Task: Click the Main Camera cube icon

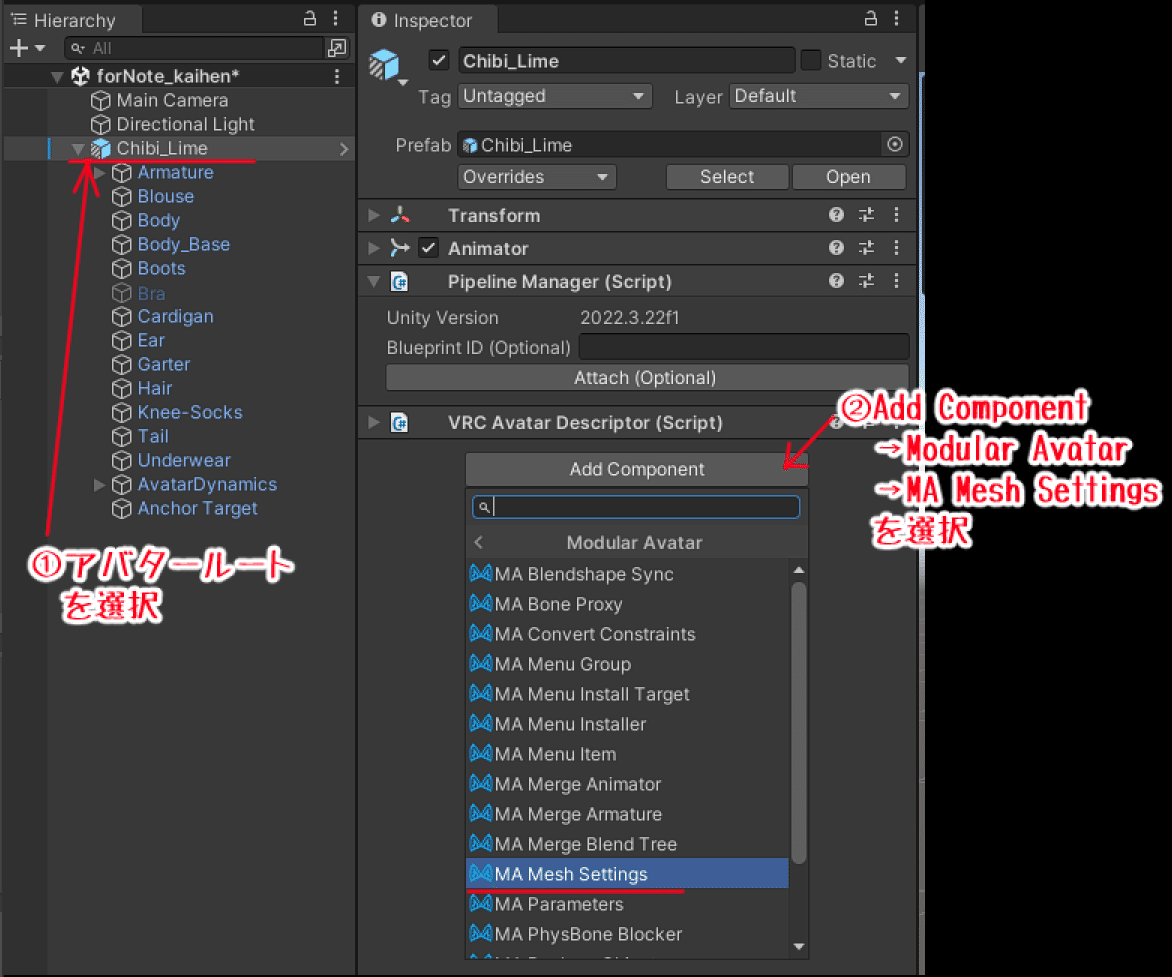Action: tap(100, 100)
